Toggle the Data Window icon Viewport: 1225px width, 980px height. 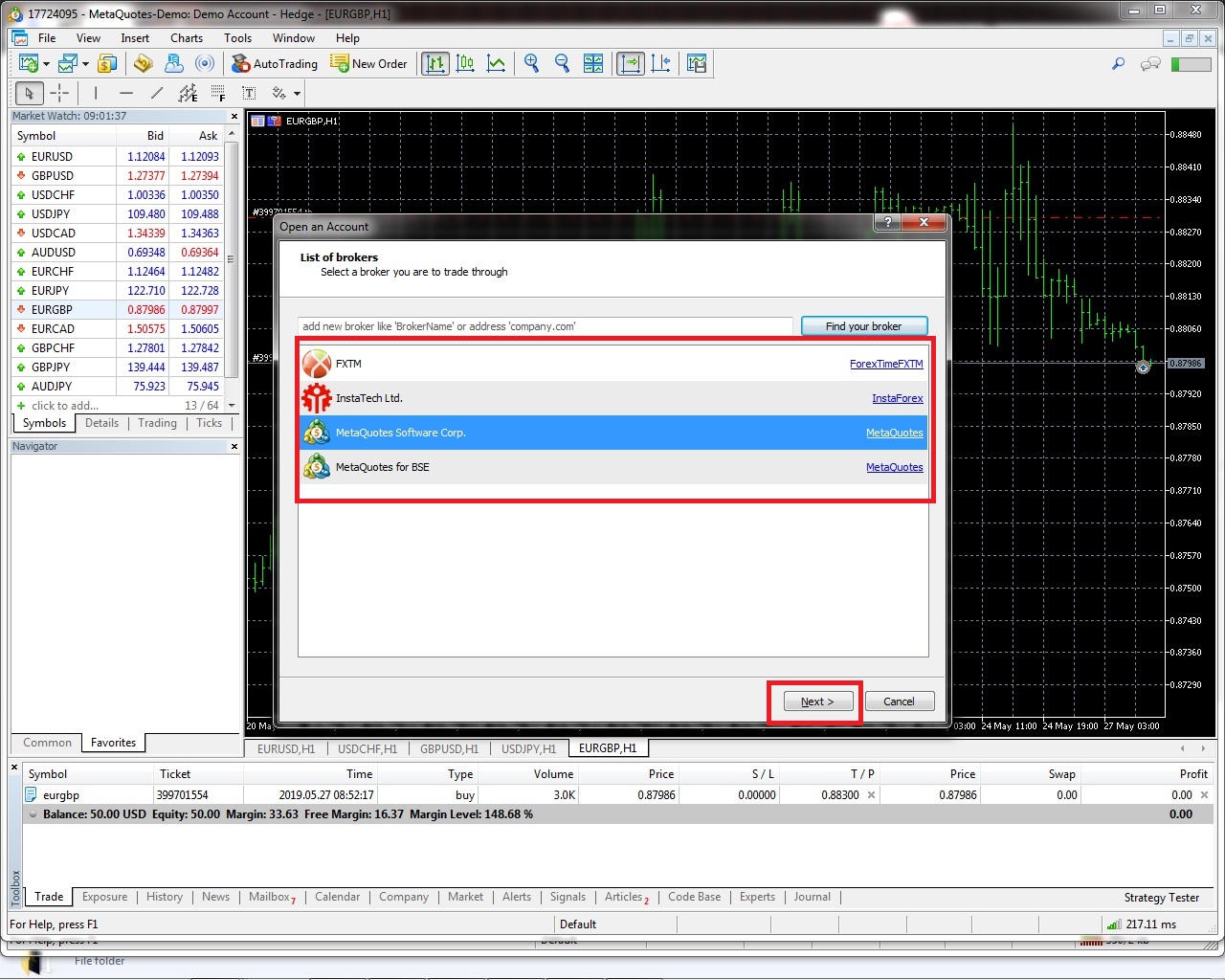[x=143, y=64]
